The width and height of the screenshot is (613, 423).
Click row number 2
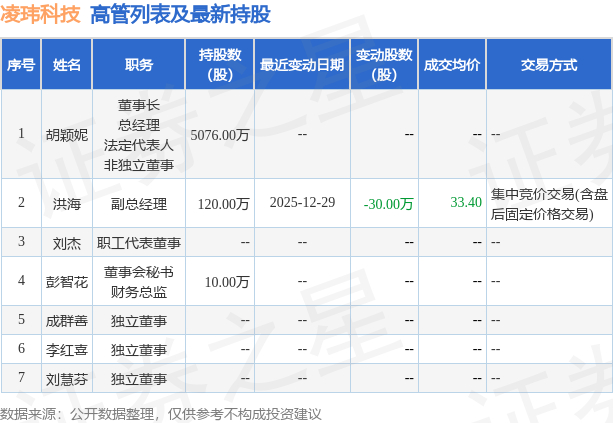(22, 202)
